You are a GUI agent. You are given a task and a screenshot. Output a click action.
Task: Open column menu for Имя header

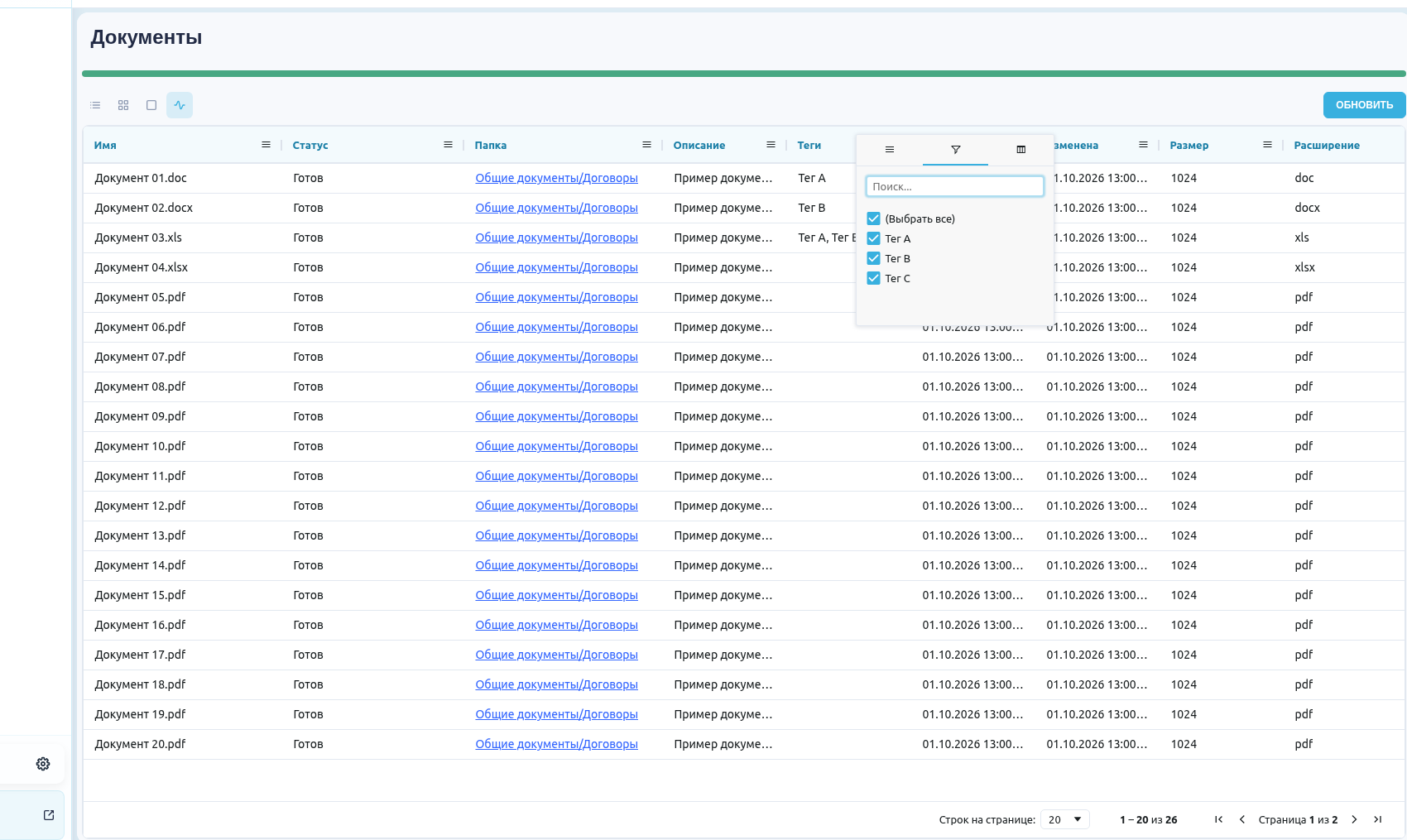(x=266, y=145)
